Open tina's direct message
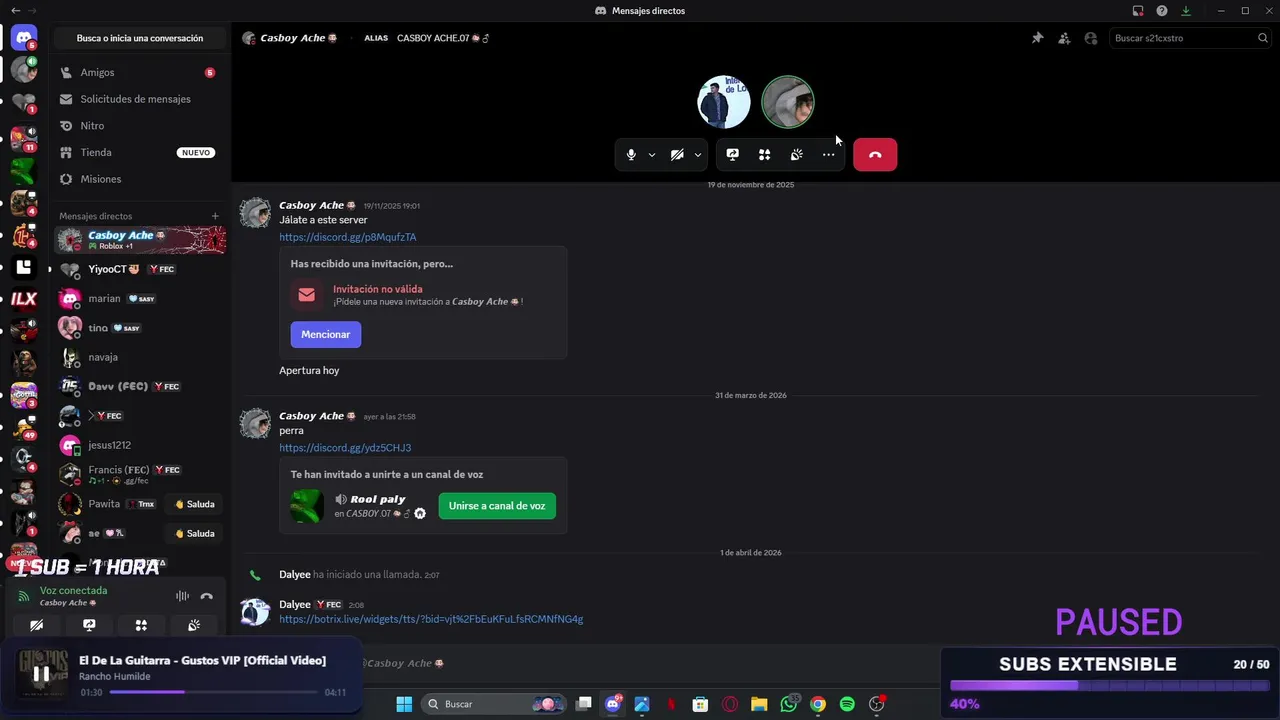Viewport: 1280px width, 720px height. point(140,328)
